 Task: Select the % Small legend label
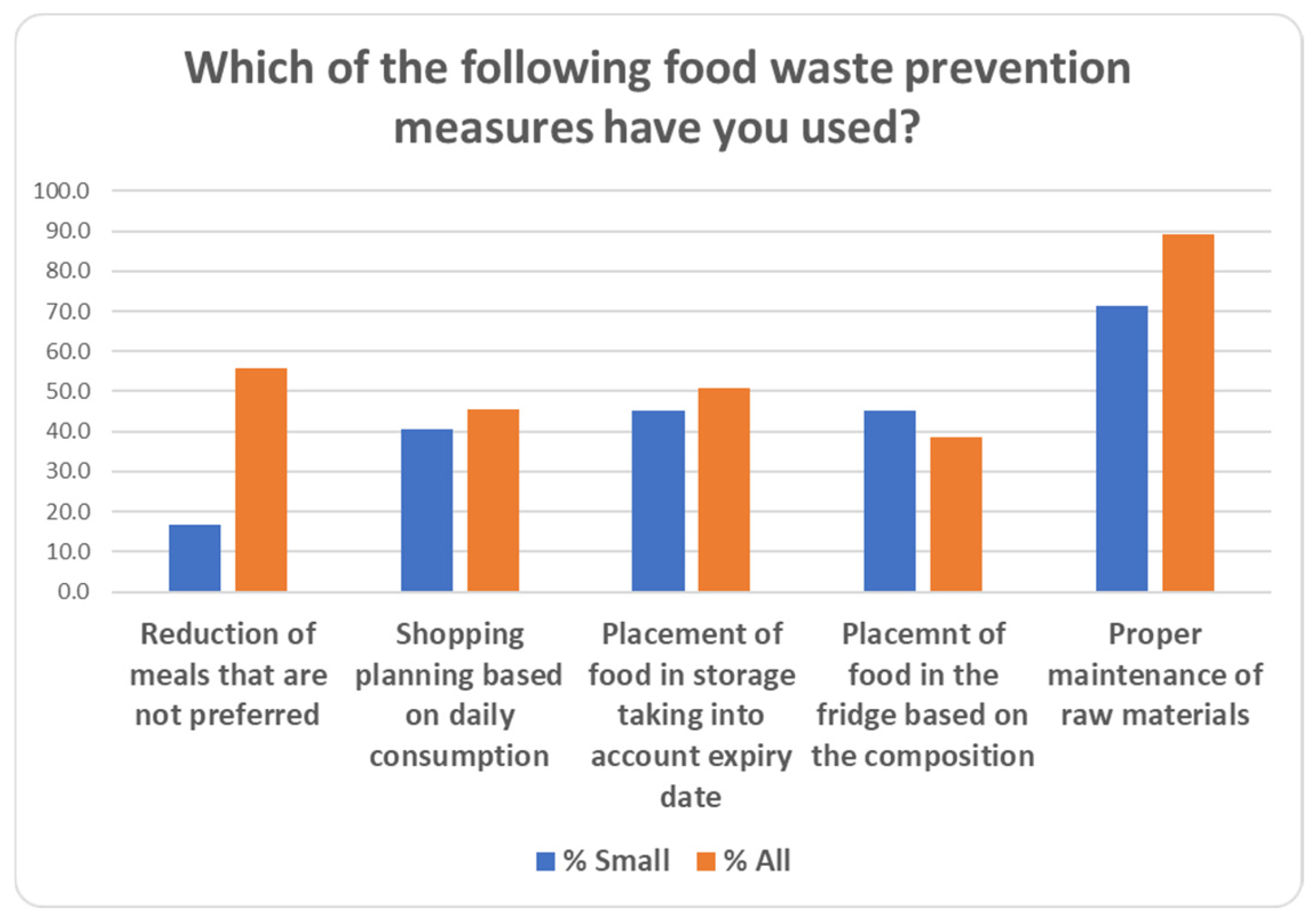pos(616,861)
